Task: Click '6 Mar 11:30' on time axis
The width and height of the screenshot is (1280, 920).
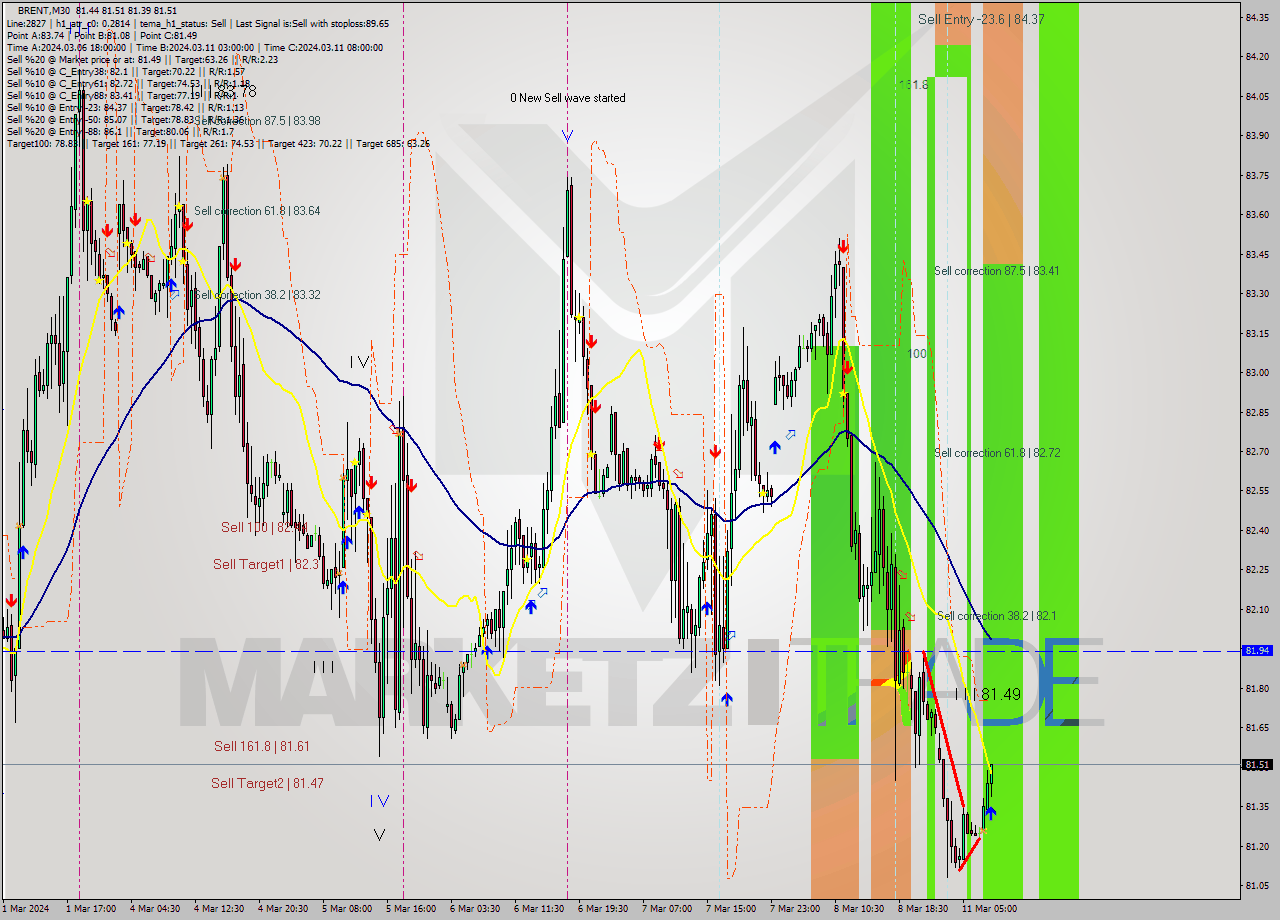Action: tap(538, 909)
